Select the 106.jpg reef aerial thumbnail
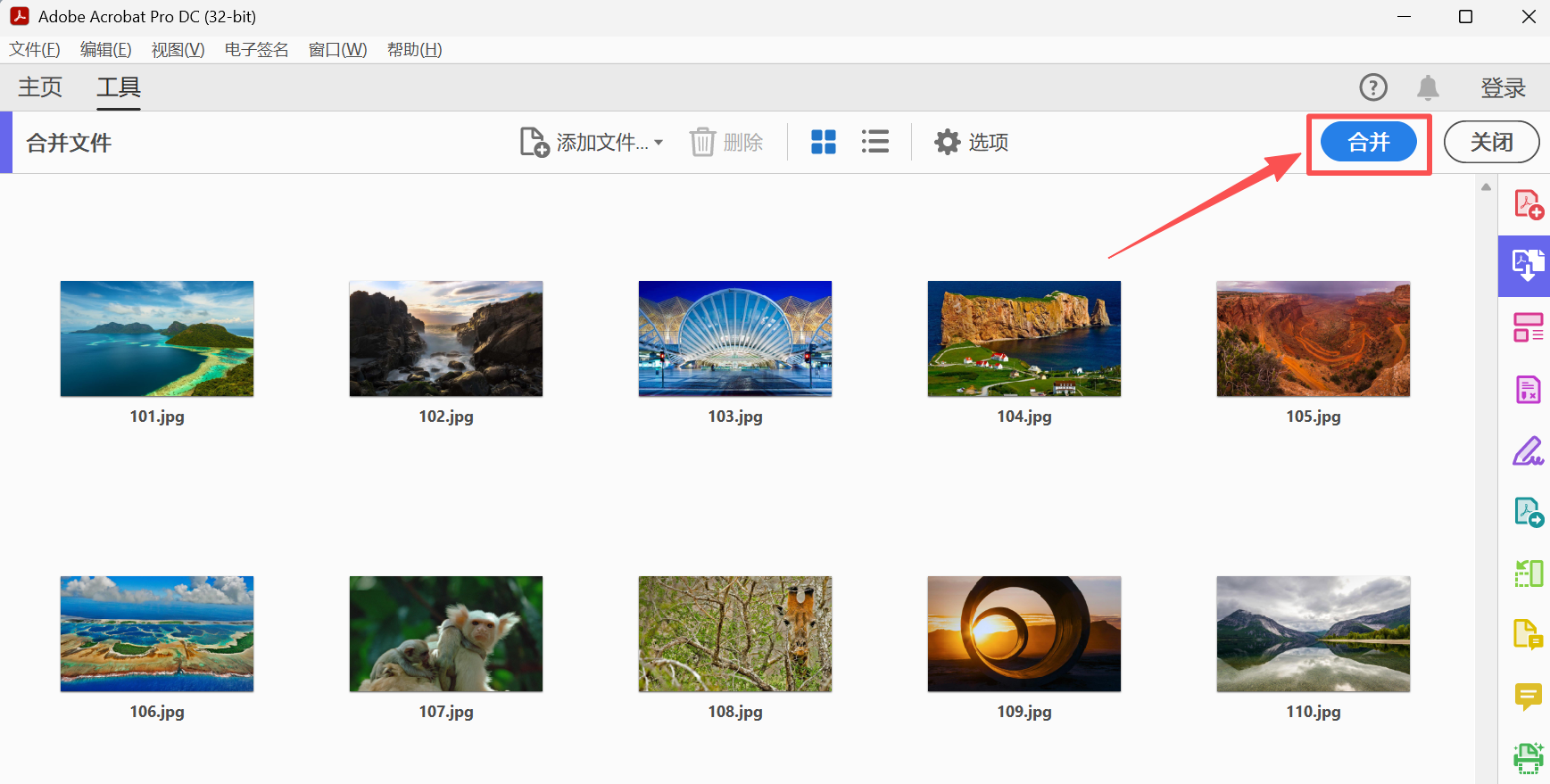The width and height of the screenshot is (1550, 784). [x=157, y=634]
